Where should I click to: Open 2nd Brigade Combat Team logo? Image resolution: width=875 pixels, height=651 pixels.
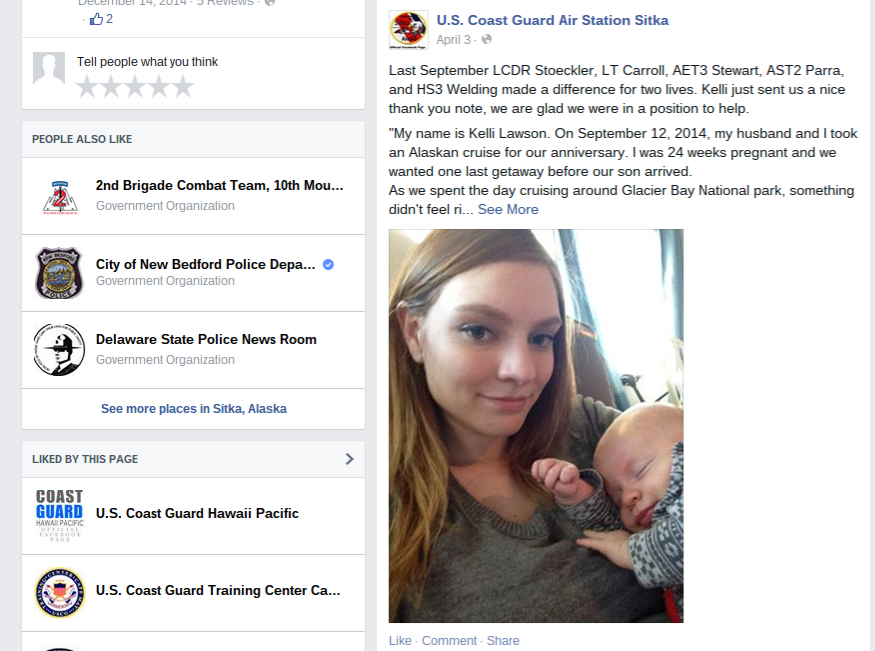(59, 196)
